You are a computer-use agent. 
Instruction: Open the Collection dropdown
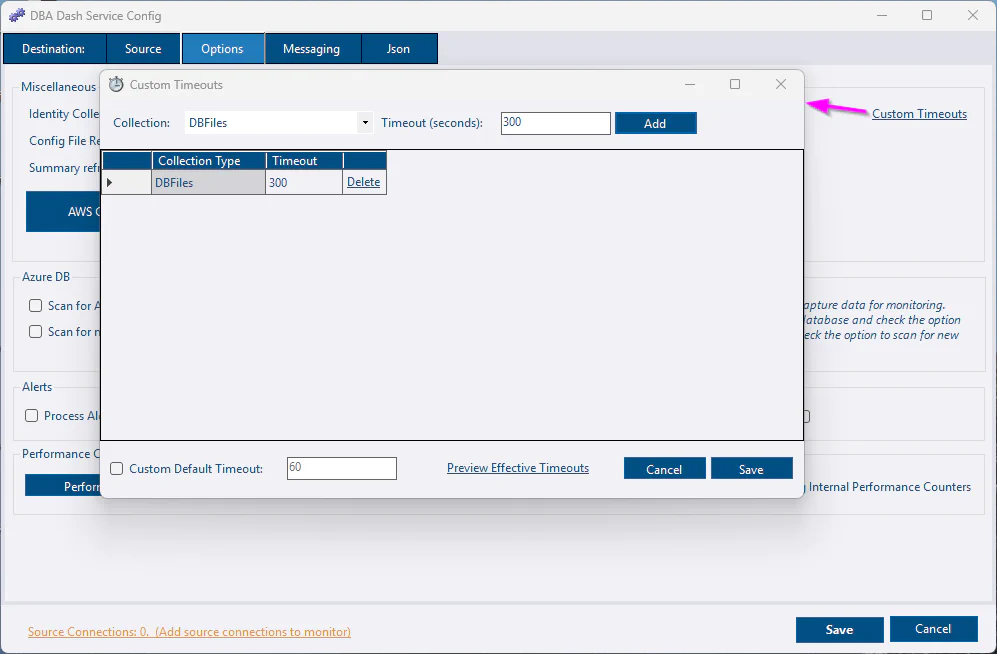[x=366, y=123]
